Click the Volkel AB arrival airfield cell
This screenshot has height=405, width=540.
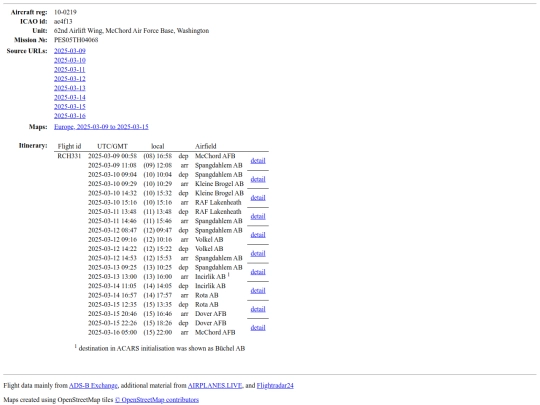[x=209, y=240]
